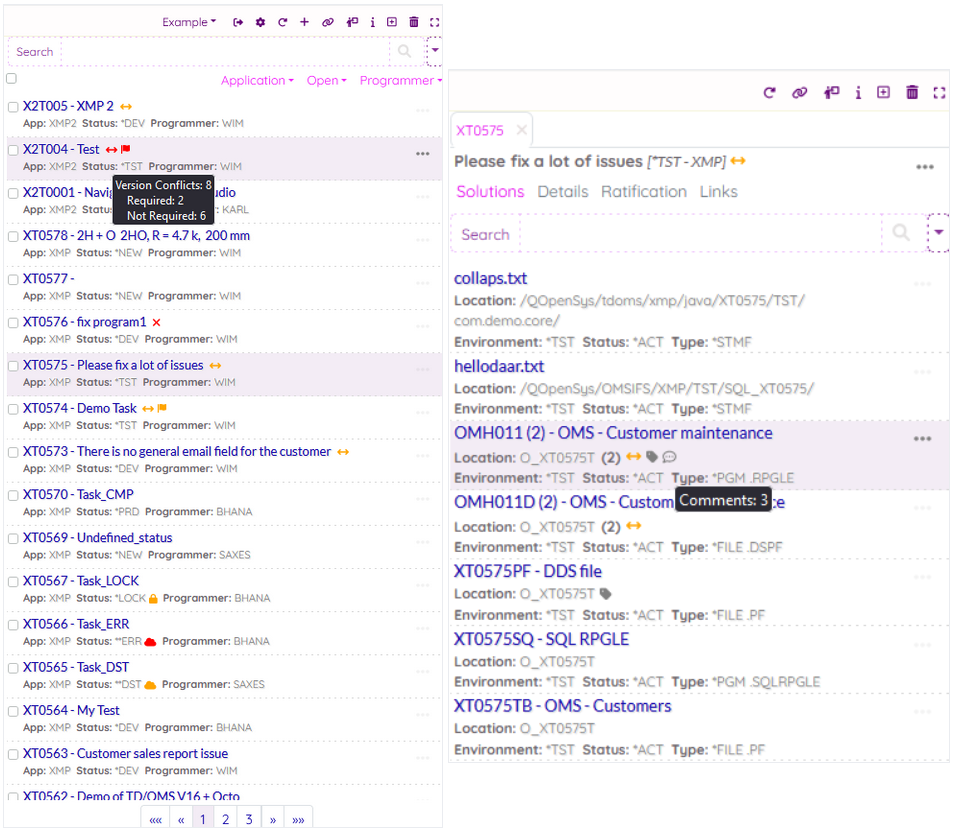Check the box for X2T005 - XMP 2
This screenshot has width=957, height=834.
pos(13,106)
